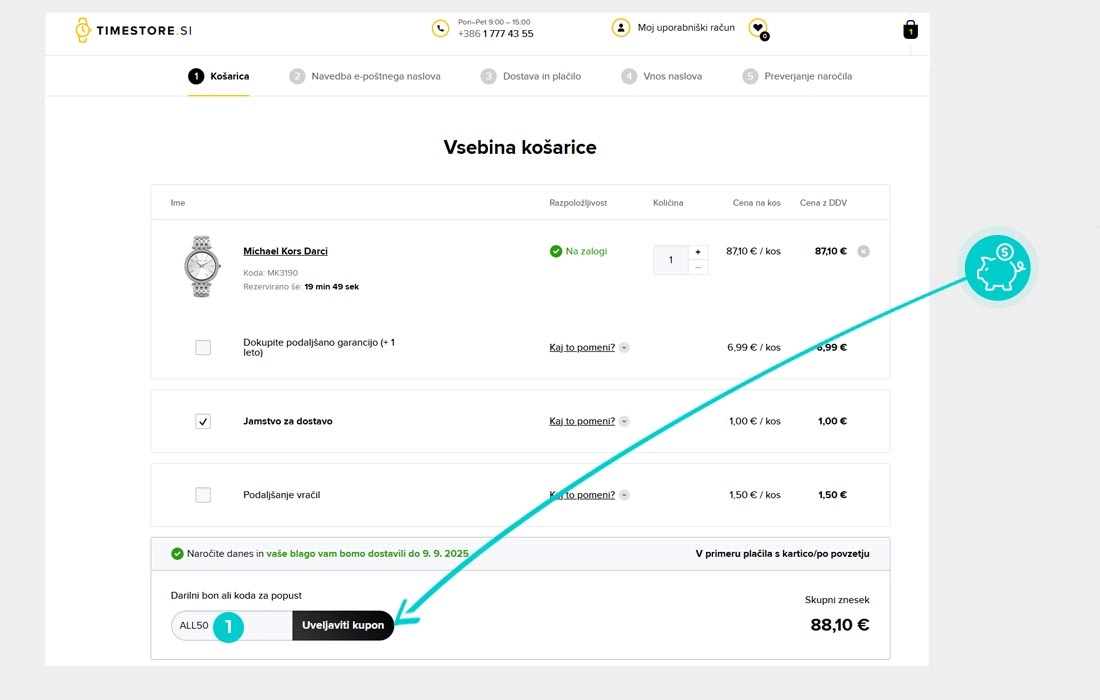Enable extended warranty checkbox
The width and height of the screenshot is (1100, 700).
[203, 348]
